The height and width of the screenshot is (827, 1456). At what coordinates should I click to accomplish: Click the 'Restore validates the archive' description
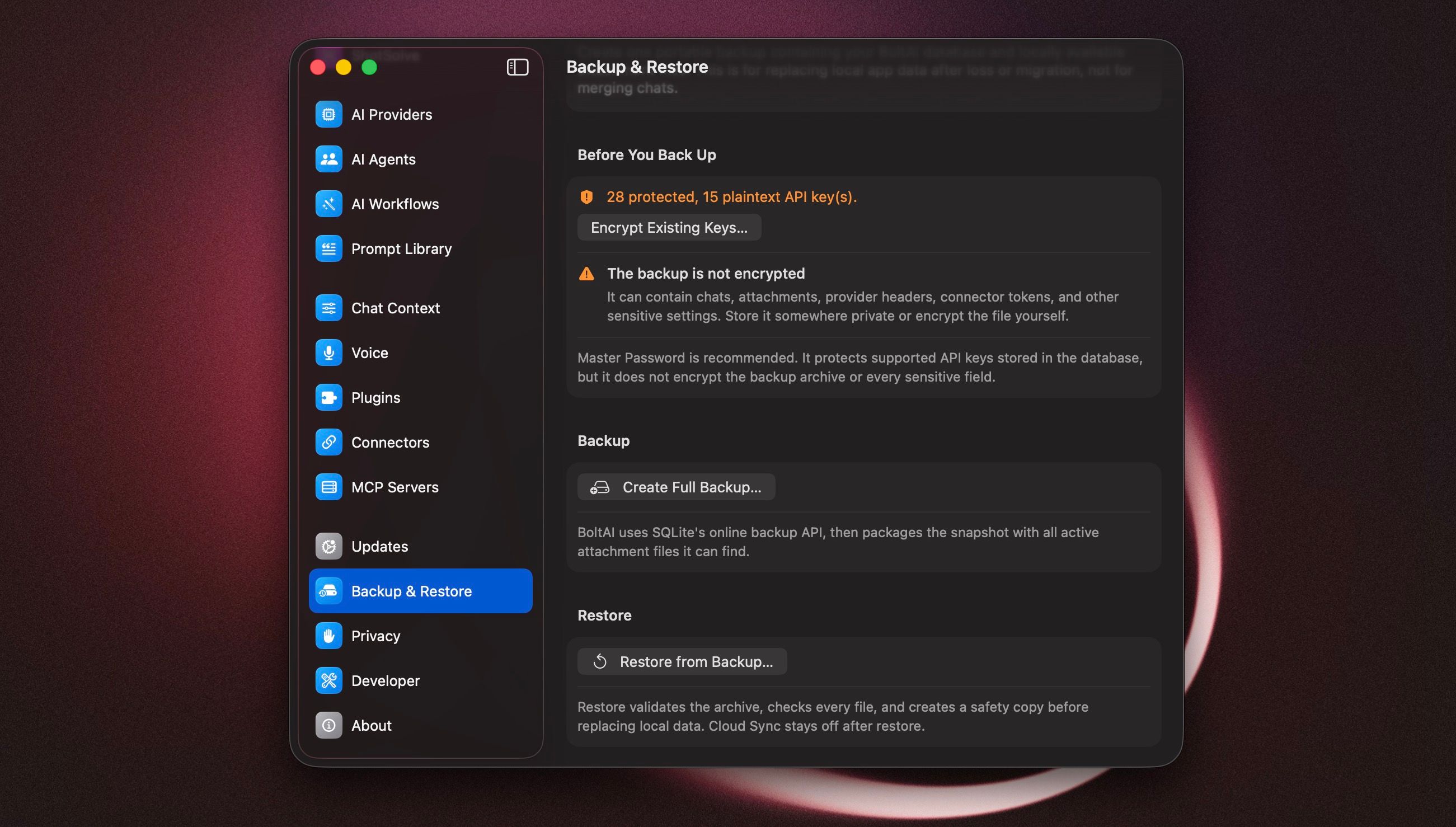tap(833, 716)
